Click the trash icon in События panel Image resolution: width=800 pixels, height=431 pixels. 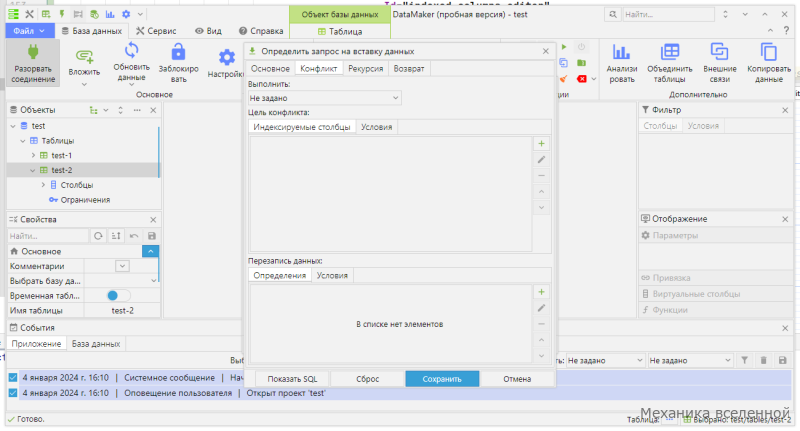(763, 360)
